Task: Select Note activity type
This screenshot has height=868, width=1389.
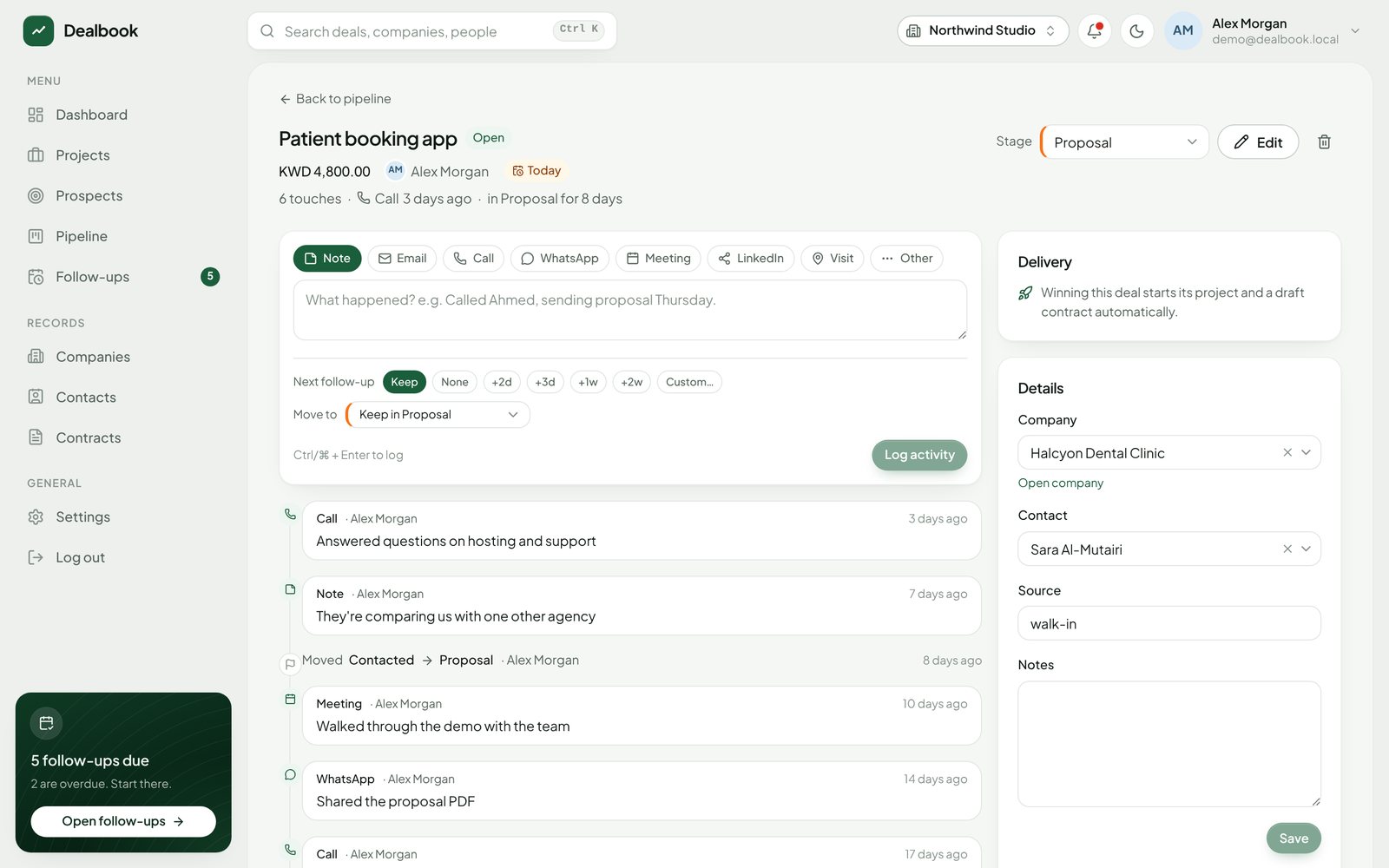Action: point(327,259)
